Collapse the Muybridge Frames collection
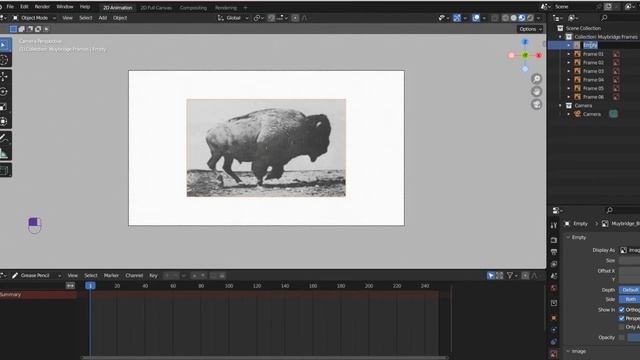The image size is (640, 360). click(560, 37)
